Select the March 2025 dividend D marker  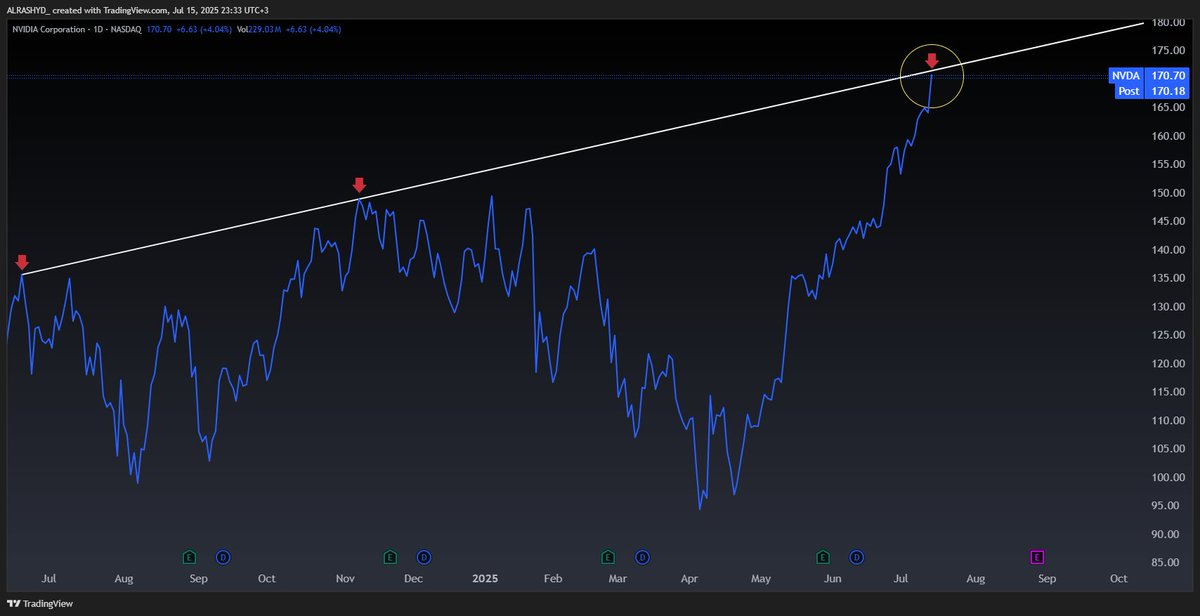(642, 556)
